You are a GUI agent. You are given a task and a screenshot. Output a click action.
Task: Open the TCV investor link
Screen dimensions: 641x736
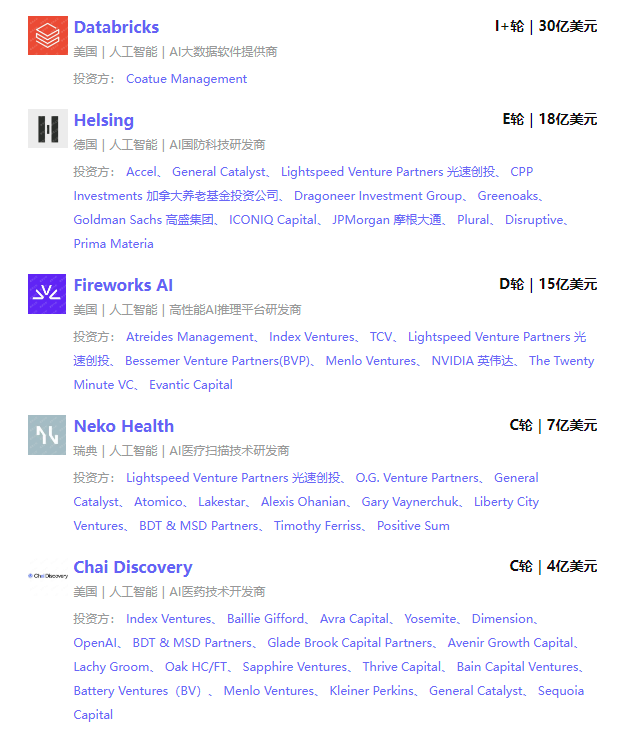tap(381, 337)
